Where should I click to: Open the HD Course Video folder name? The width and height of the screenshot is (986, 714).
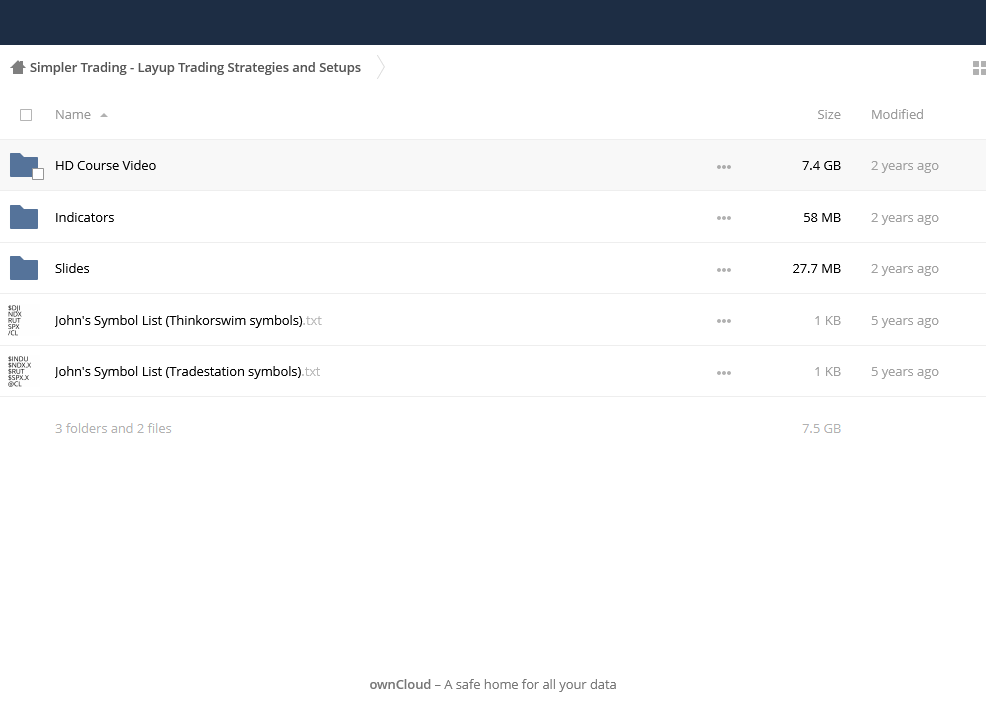pos(105,165)
